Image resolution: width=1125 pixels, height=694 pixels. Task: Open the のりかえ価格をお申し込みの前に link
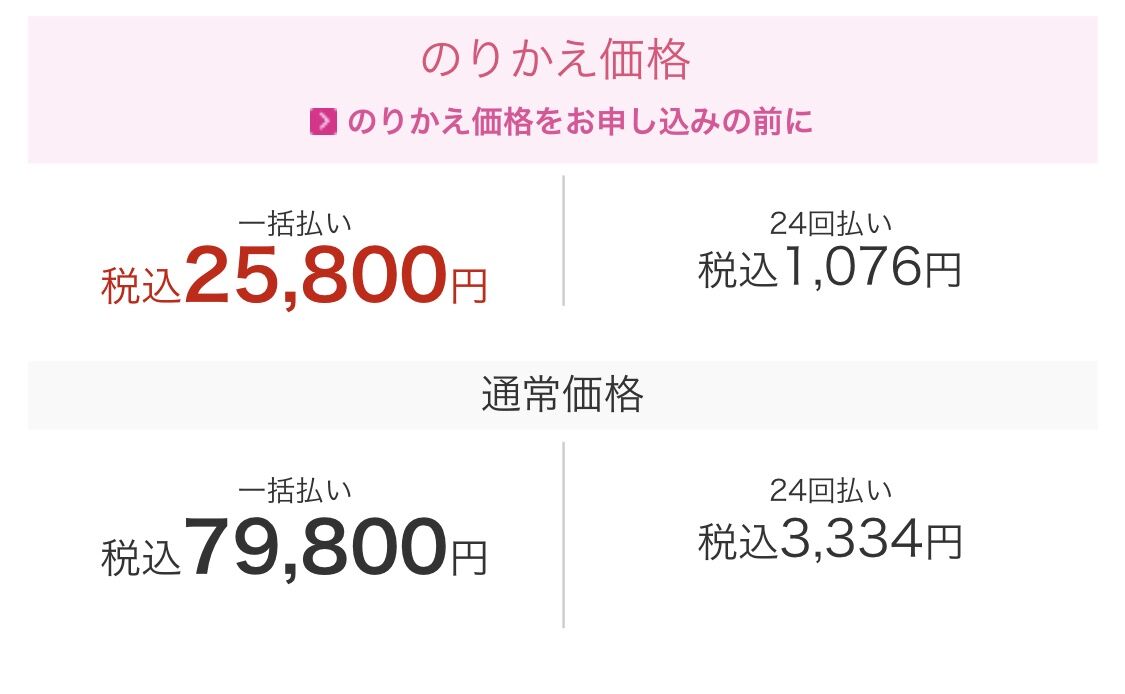pos(580,122)
